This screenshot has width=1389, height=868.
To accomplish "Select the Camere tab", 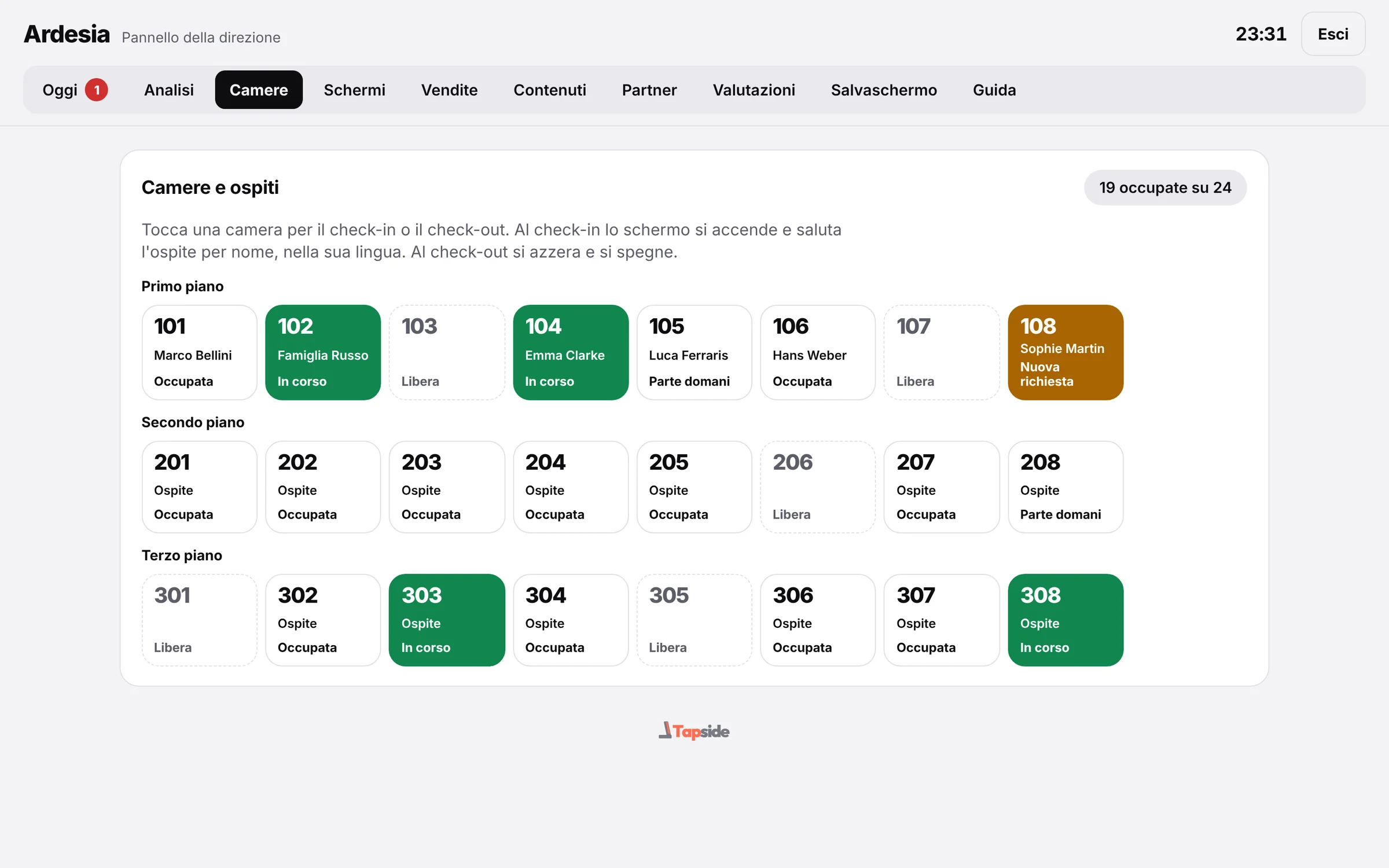I will [259, 90].
